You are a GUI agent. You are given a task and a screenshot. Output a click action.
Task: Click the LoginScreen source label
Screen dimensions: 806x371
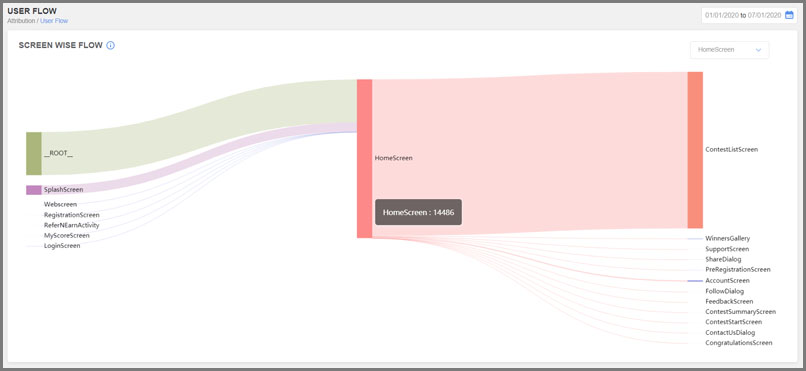pyautogui.click(x=62, y=246)
